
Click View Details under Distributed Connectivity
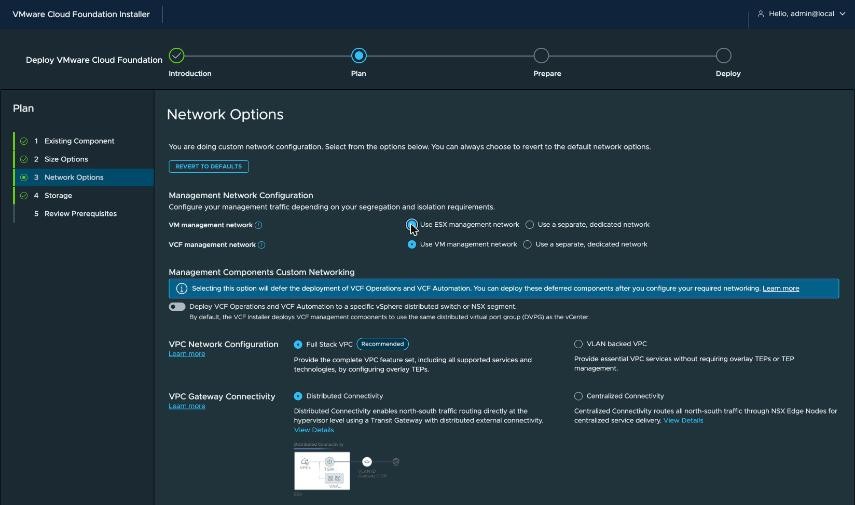click(x=314, y=430)
